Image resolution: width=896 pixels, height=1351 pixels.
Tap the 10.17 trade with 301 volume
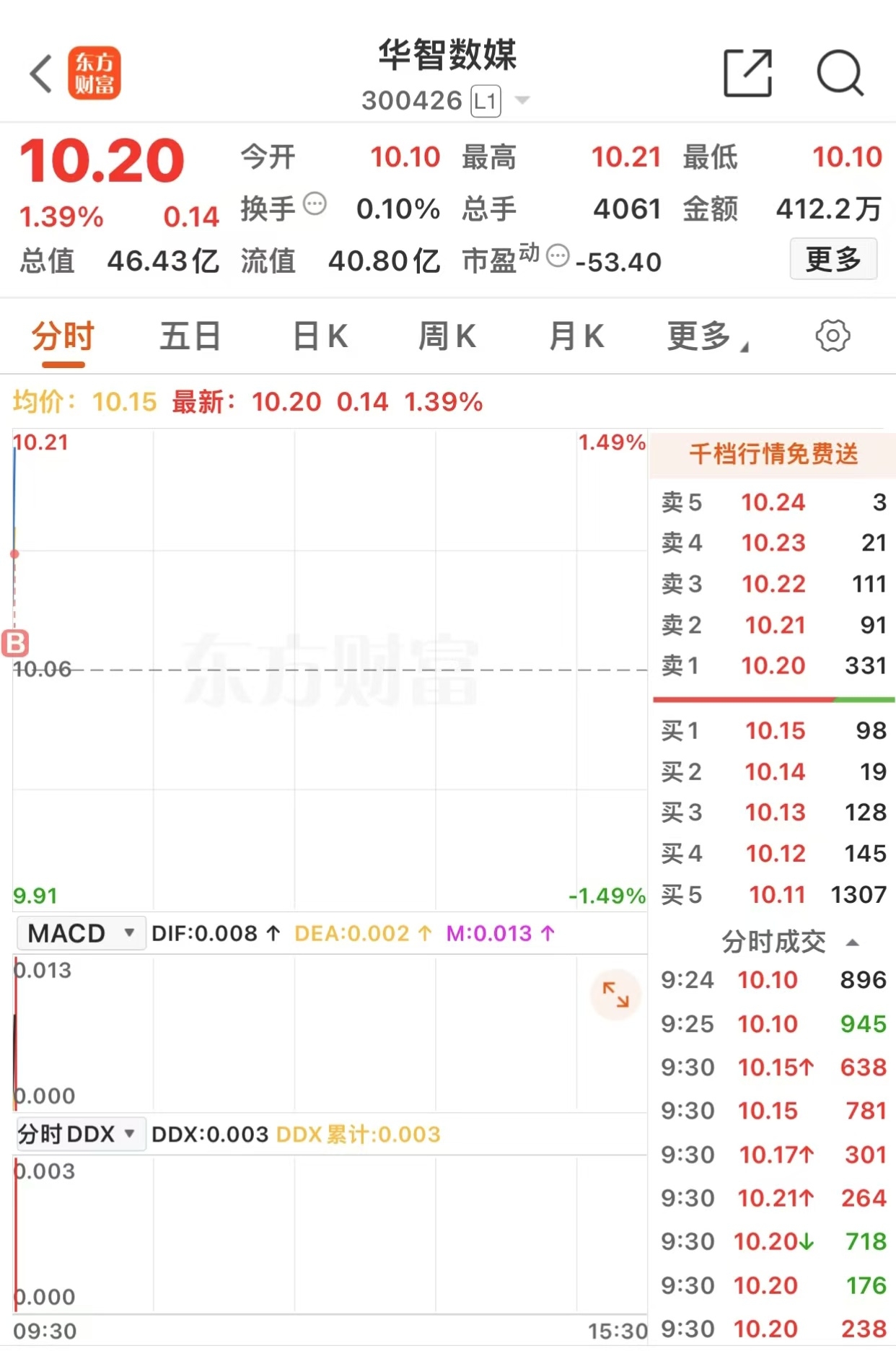tap(773, 1155)
